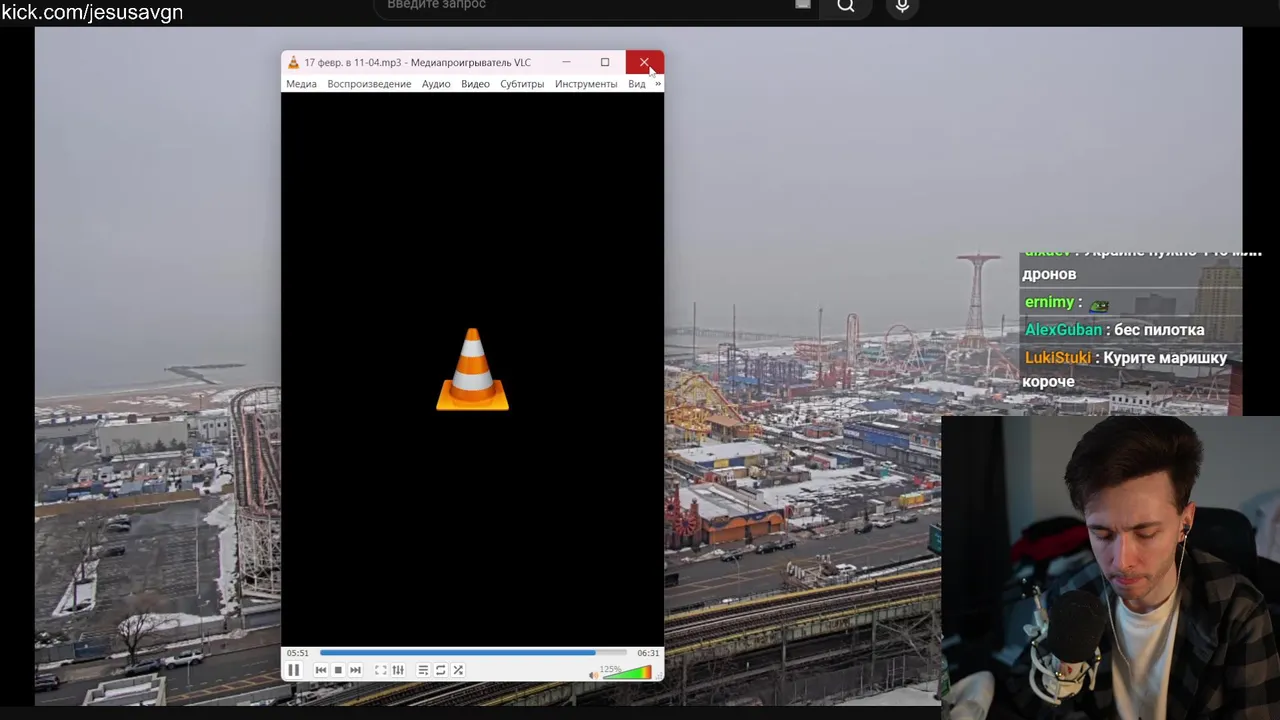Seek within the VLC playback progress bar
The image size is (1280, 720).
click(473, 653)
